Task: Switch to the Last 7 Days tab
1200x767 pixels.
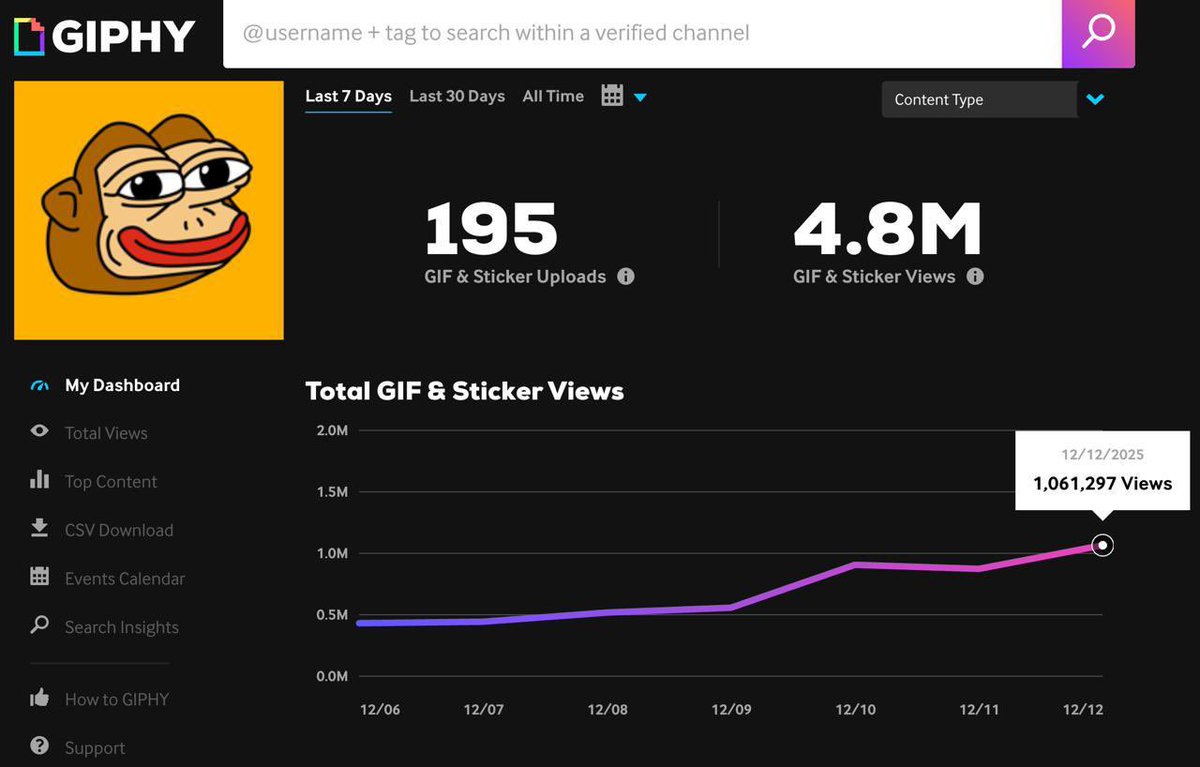Action: point(348,96)
